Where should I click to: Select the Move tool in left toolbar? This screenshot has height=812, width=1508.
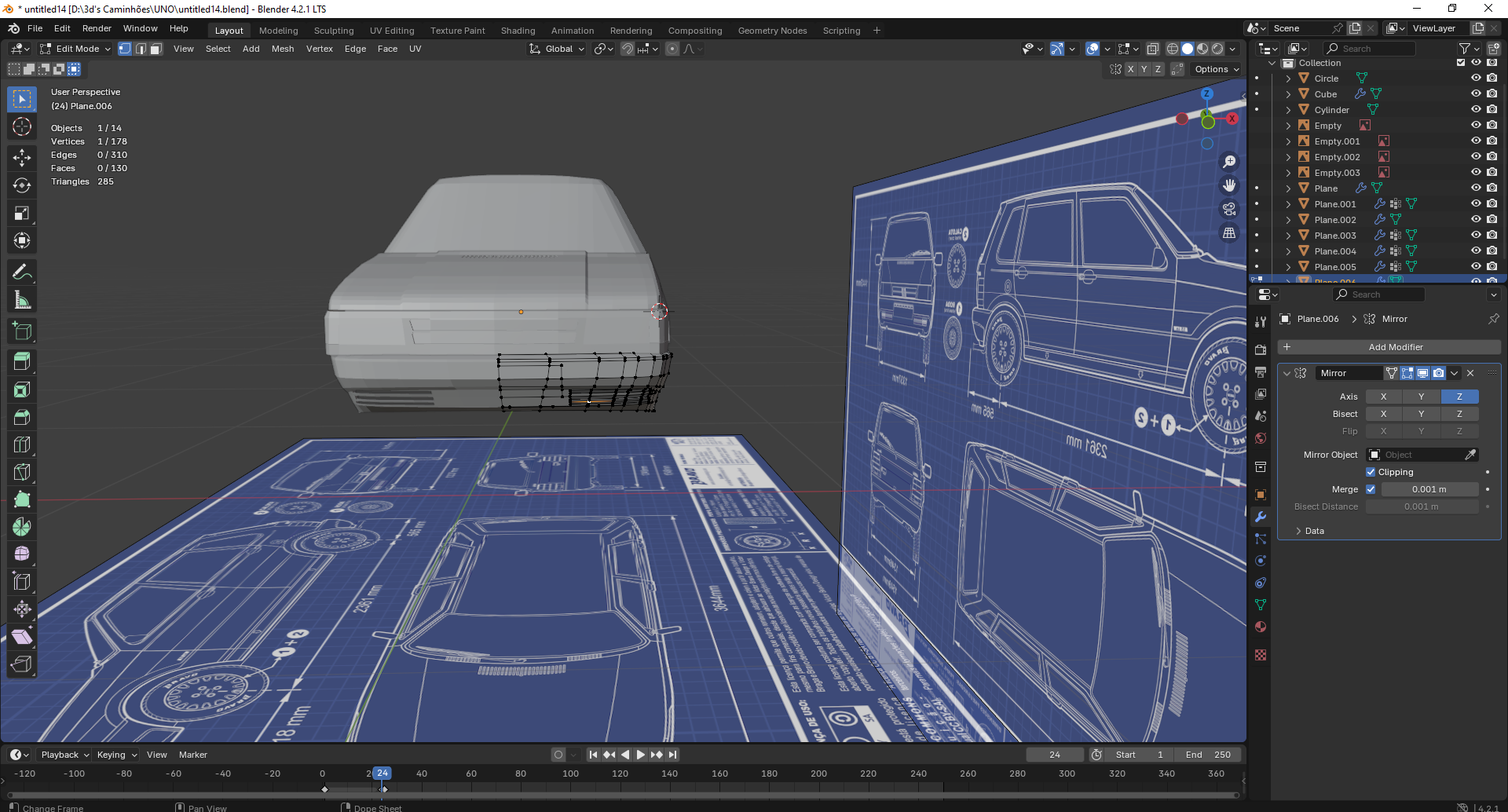point(22,157)
